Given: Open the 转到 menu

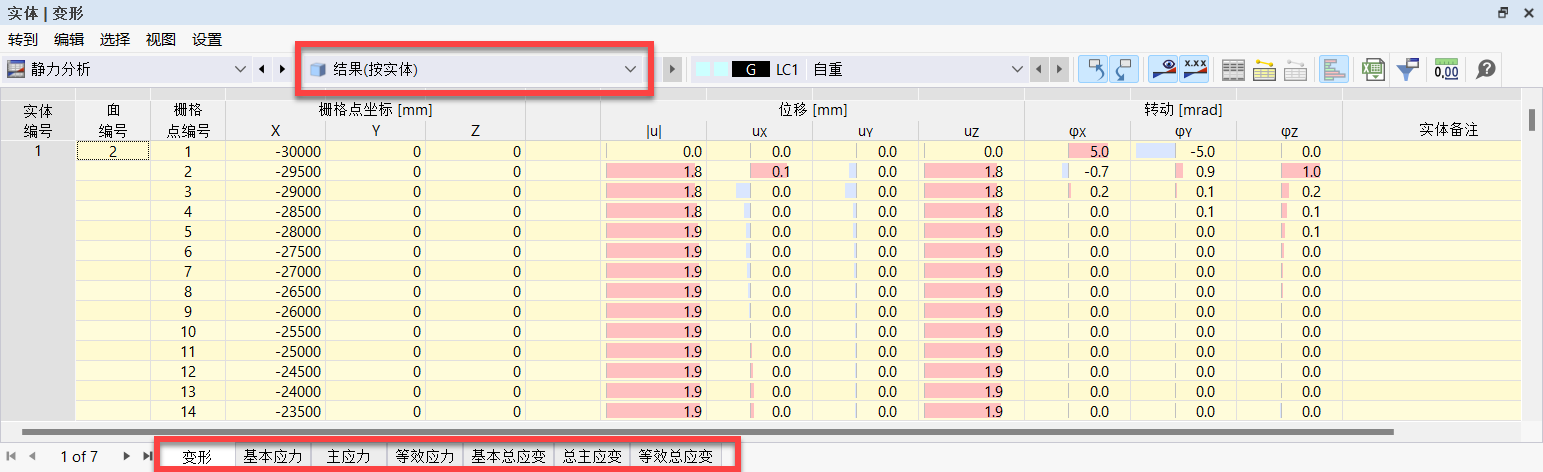Looking at the screenshot, I should pos(23,40).
